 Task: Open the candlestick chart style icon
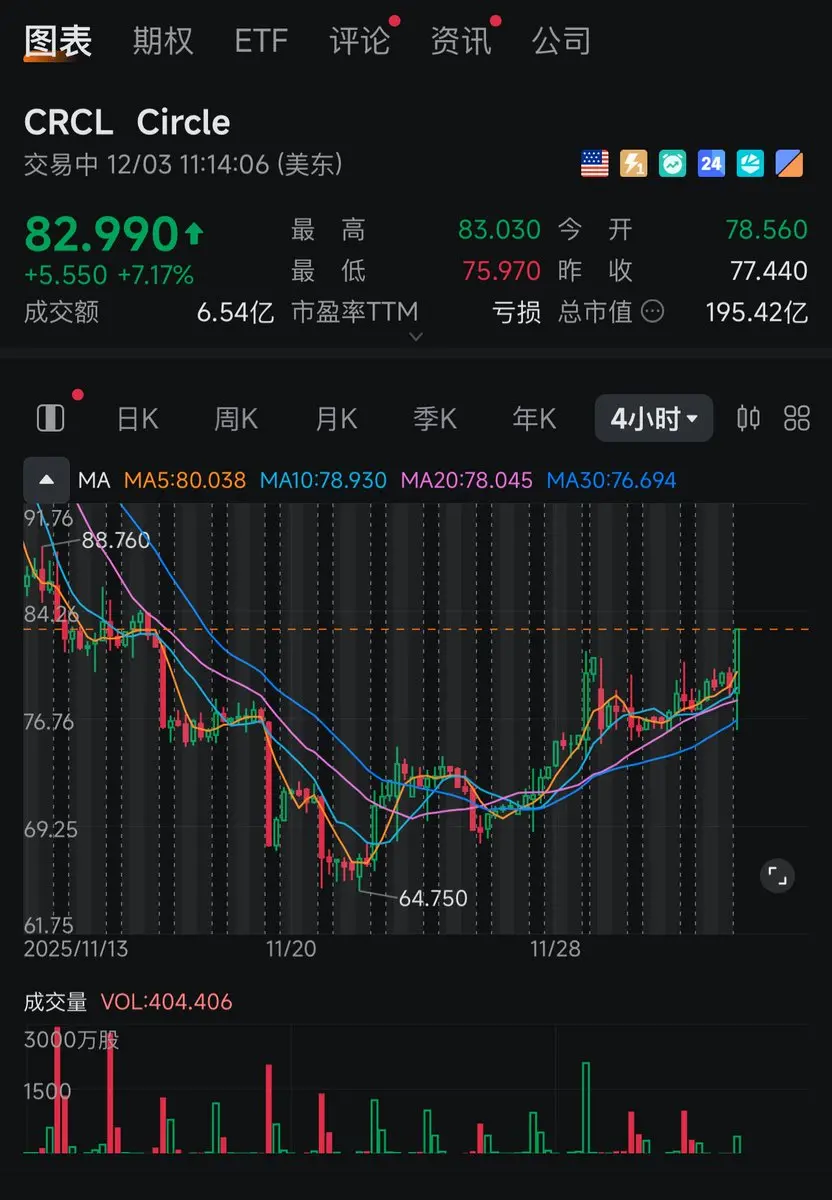tap(748, 418)
